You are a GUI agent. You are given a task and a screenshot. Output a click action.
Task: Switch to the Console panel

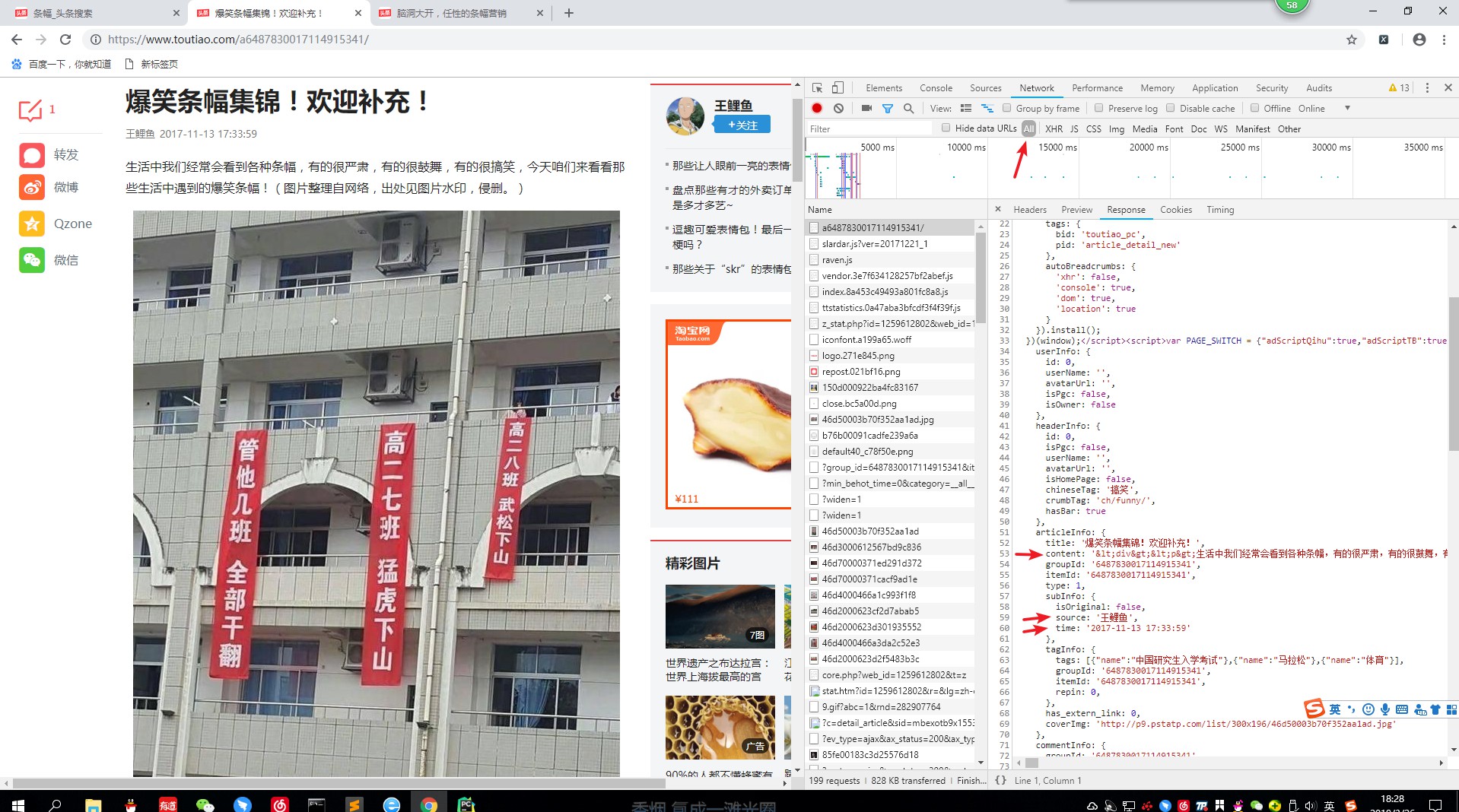(x=936, y=88)
